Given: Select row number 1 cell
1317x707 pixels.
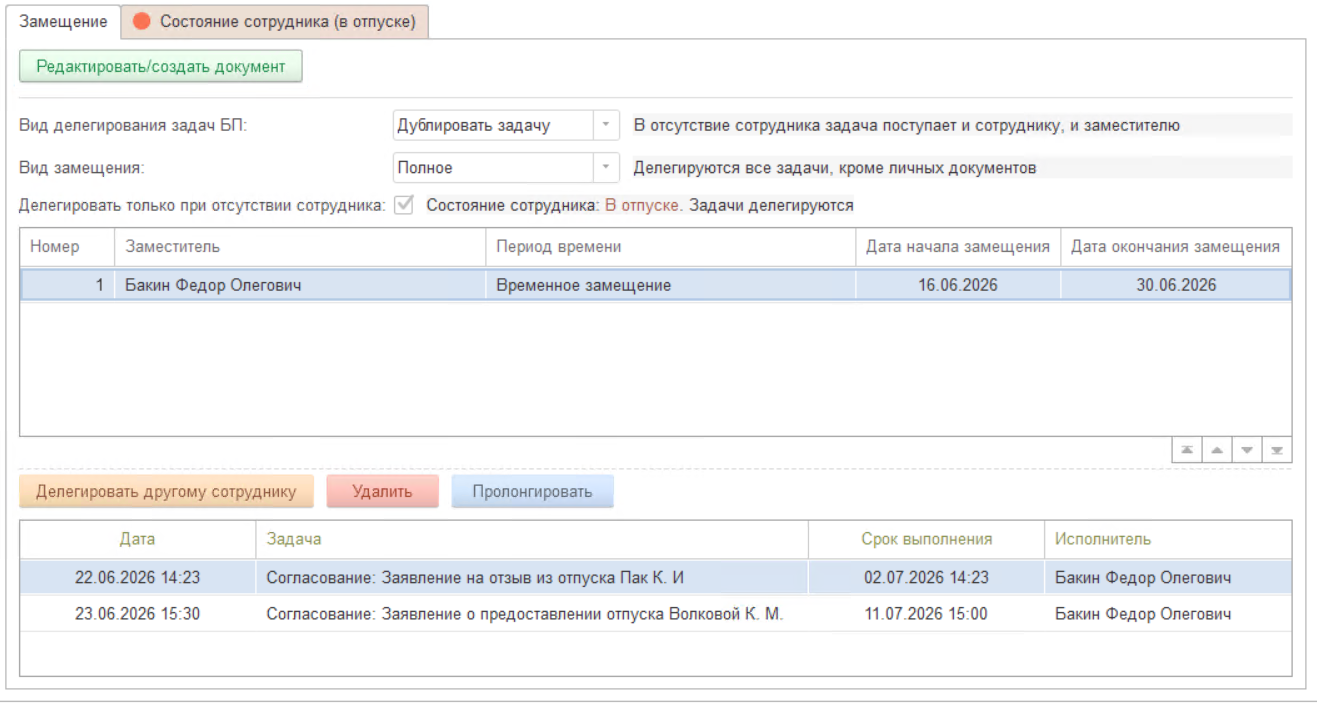Looking at the screenshot, I should click(67, 285).
